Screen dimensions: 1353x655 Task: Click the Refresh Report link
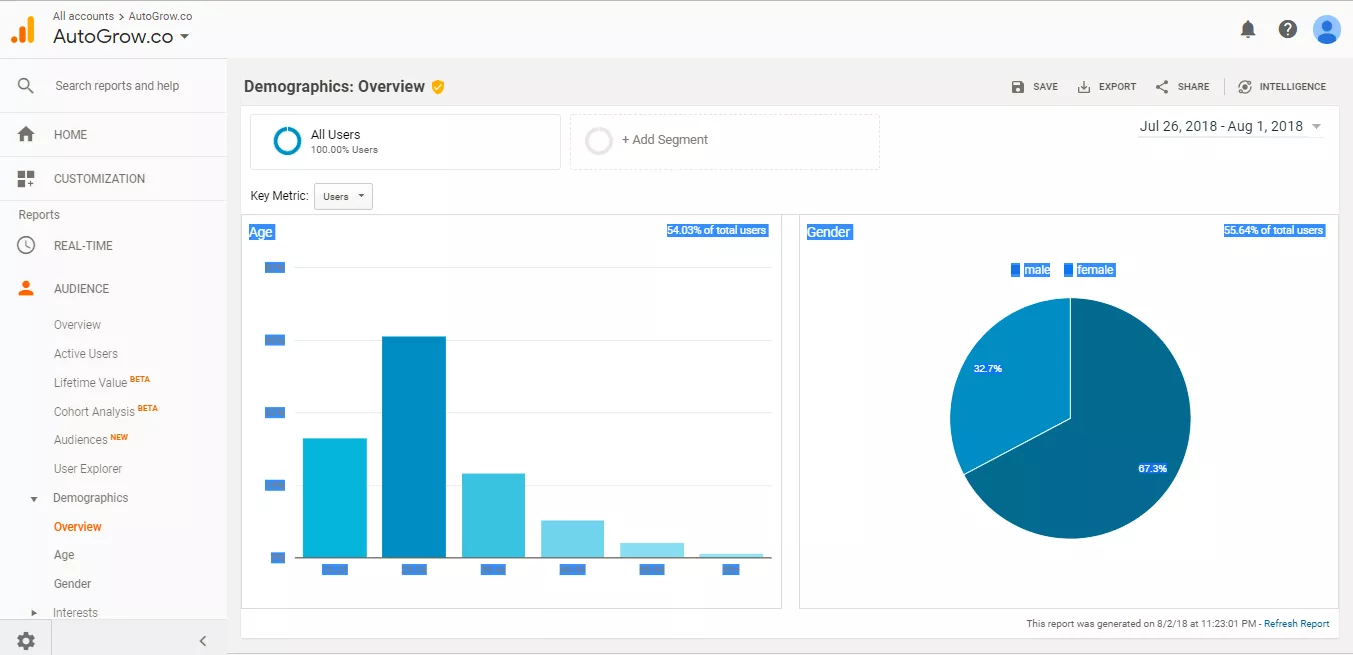point(1296,624)
